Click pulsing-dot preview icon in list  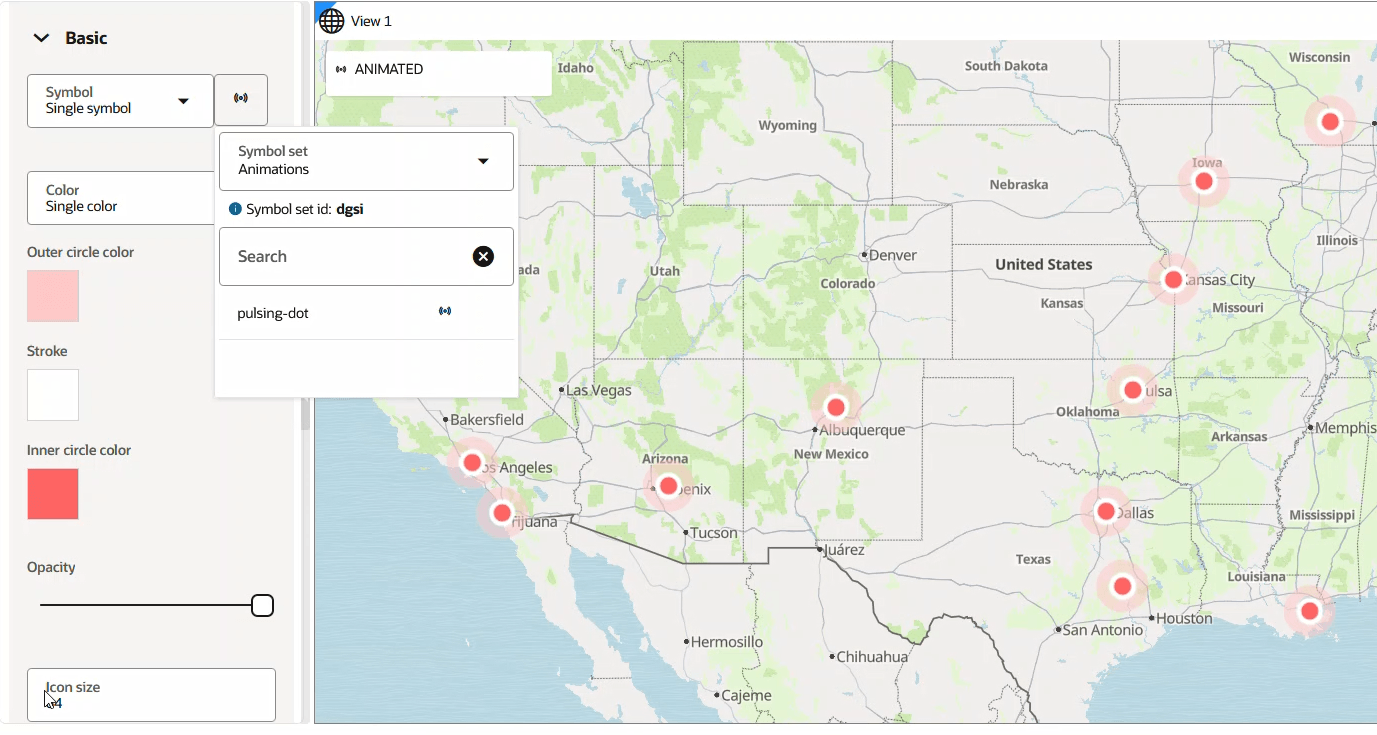(445, 312)
